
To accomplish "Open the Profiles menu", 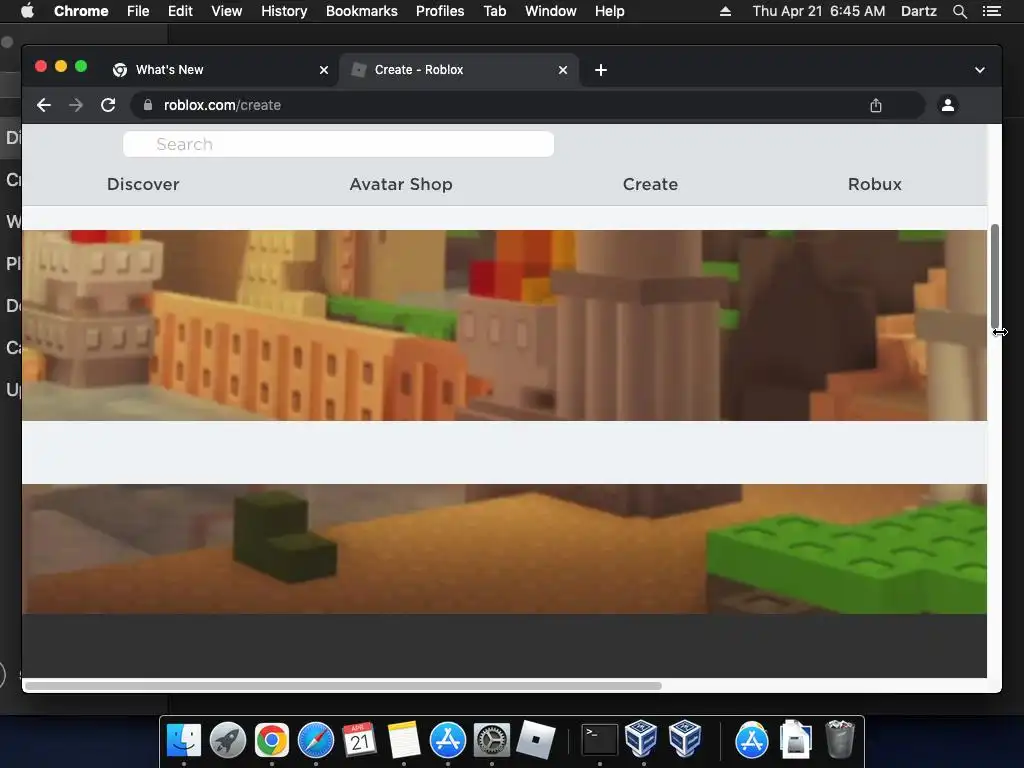I will 440,11.
